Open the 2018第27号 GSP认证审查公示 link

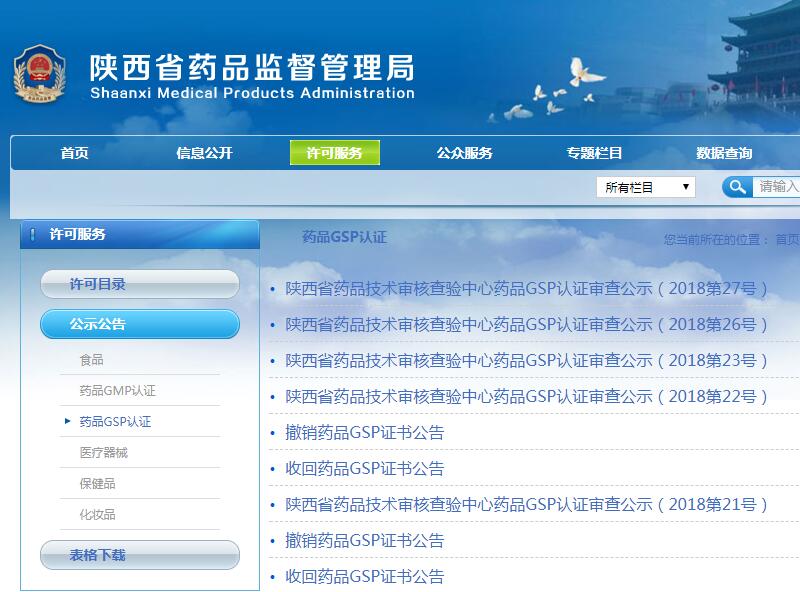point(527,289)
